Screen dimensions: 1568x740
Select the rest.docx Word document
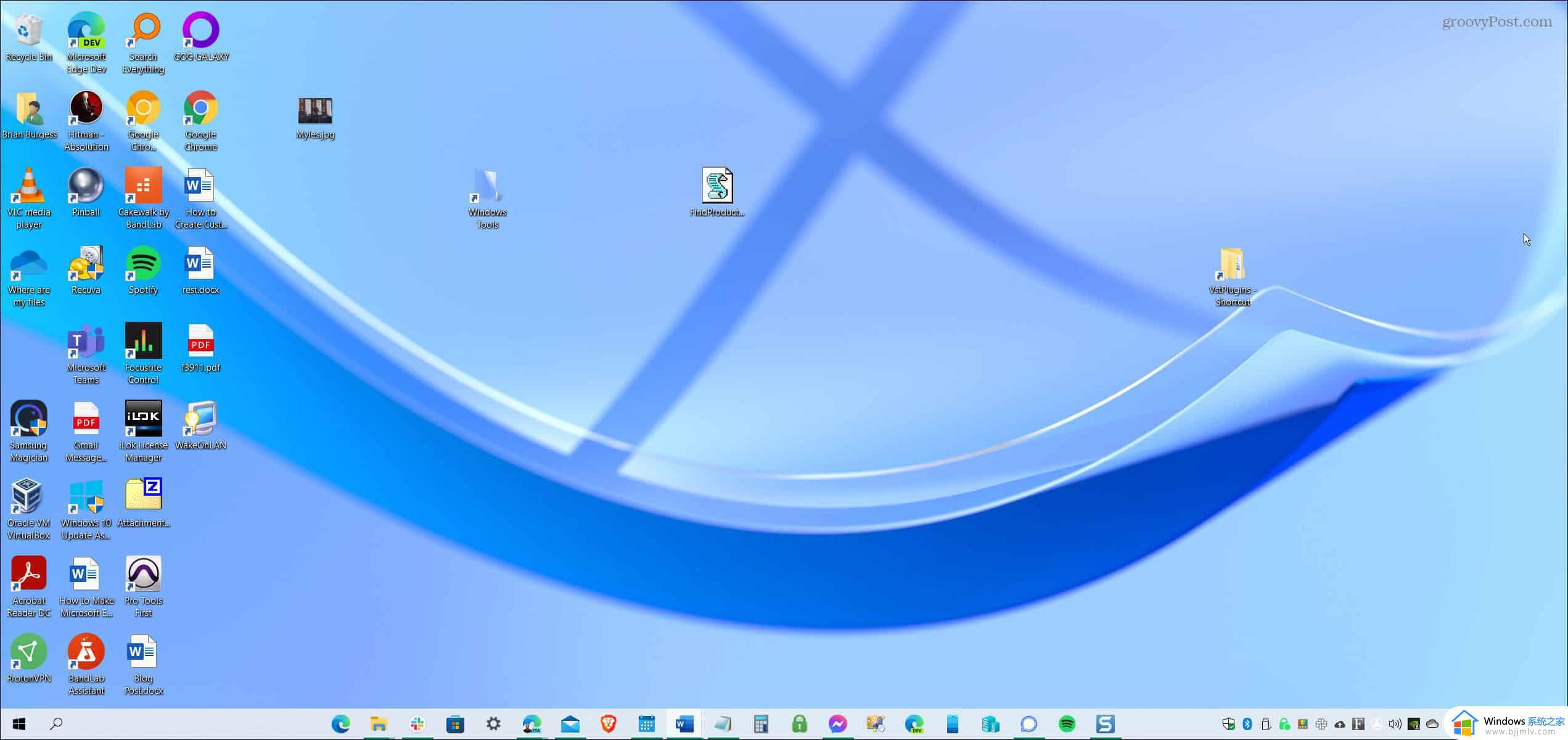tap(200, 271)
